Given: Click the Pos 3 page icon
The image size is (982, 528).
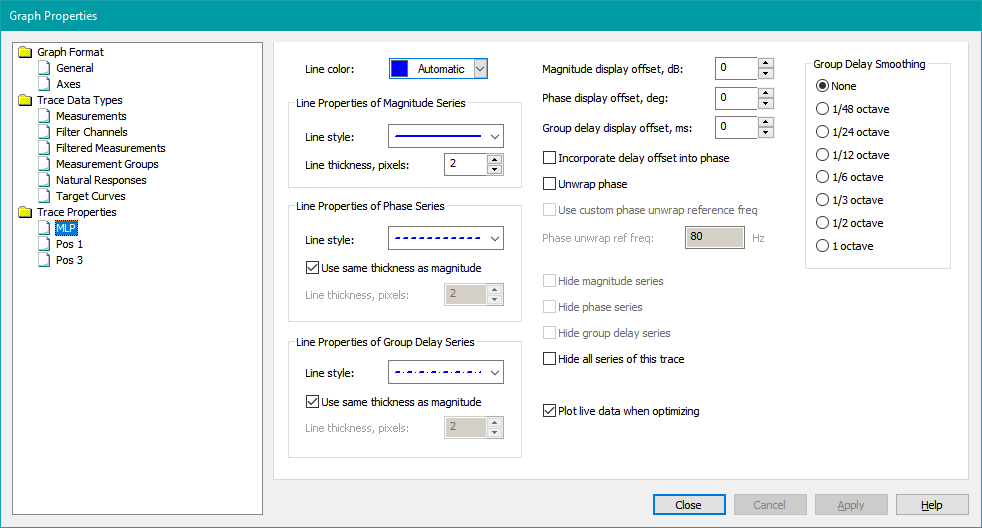Looking at the screenshot, I should point(44,260).
